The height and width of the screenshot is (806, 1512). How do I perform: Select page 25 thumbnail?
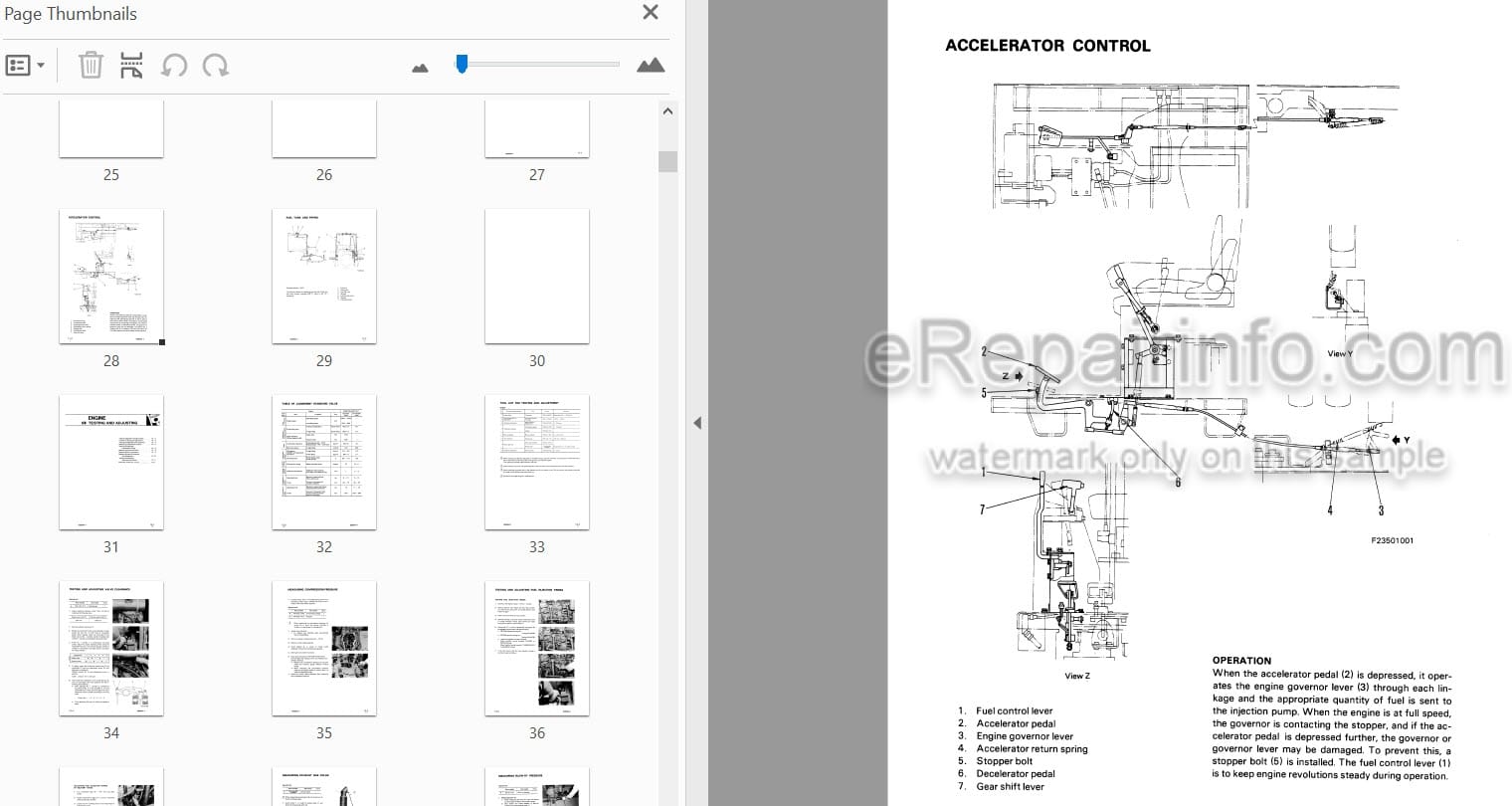point(111,128)
